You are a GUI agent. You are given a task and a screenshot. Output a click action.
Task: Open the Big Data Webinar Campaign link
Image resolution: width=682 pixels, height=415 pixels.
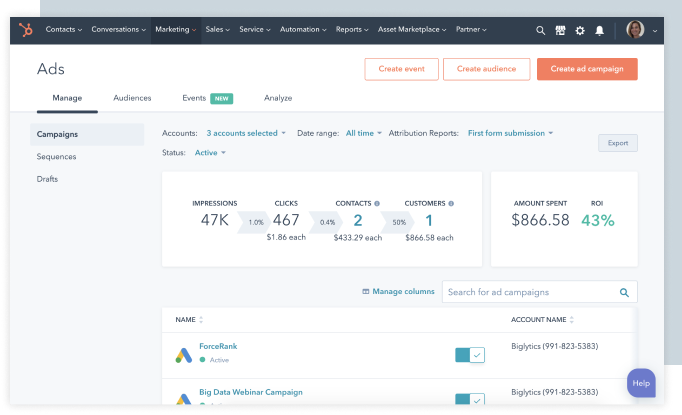pos(251,392)
